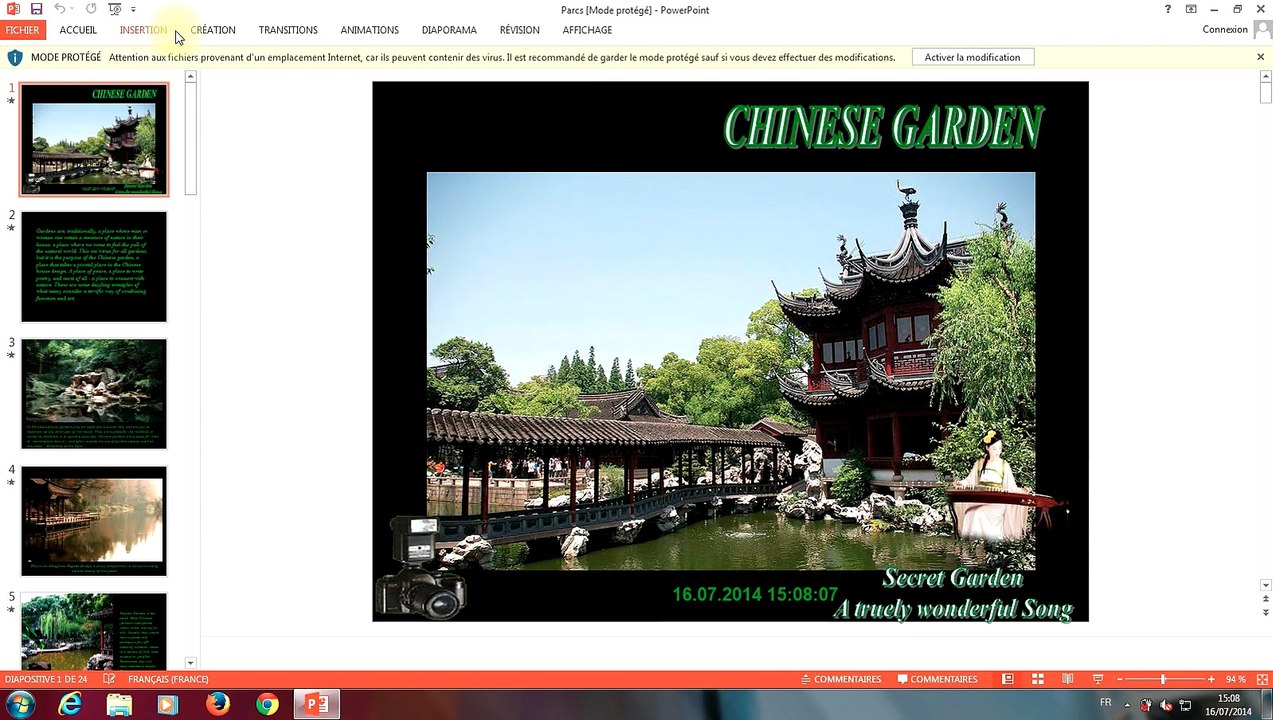The width and height of the screenshot is (1273, 720).
Task: Click the Undo arrow icon
Action: (60, 9)
